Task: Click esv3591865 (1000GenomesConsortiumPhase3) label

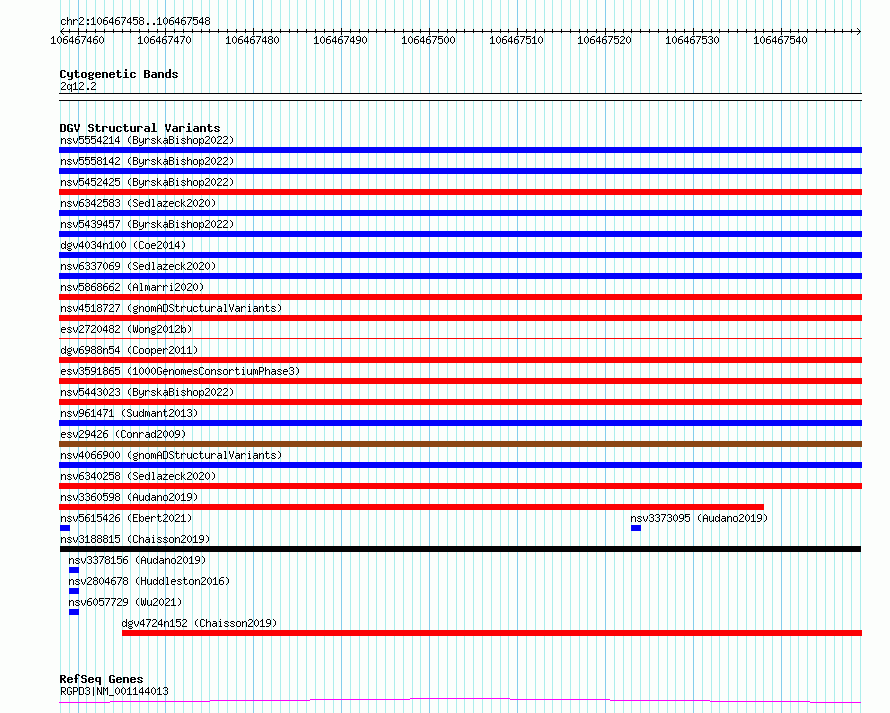Action: [x=180, y=371]
